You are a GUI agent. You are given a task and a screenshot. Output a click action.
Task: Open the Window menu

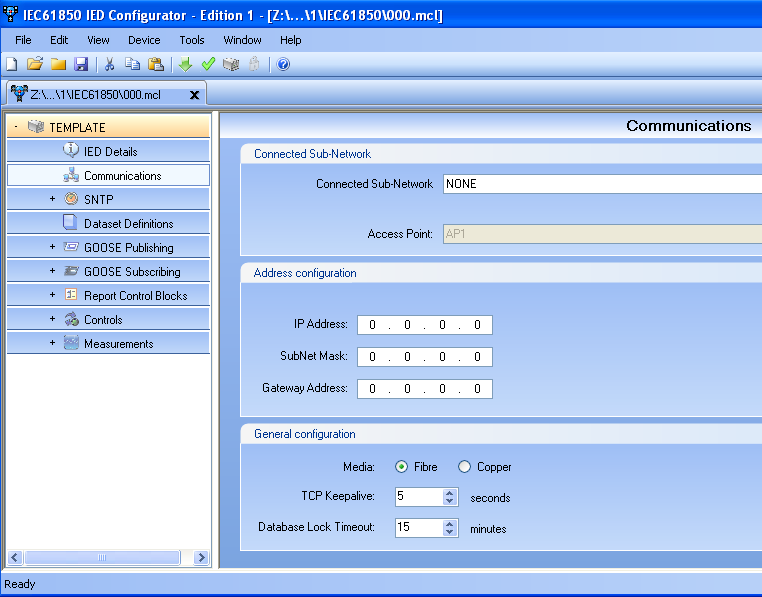point(242,40)
